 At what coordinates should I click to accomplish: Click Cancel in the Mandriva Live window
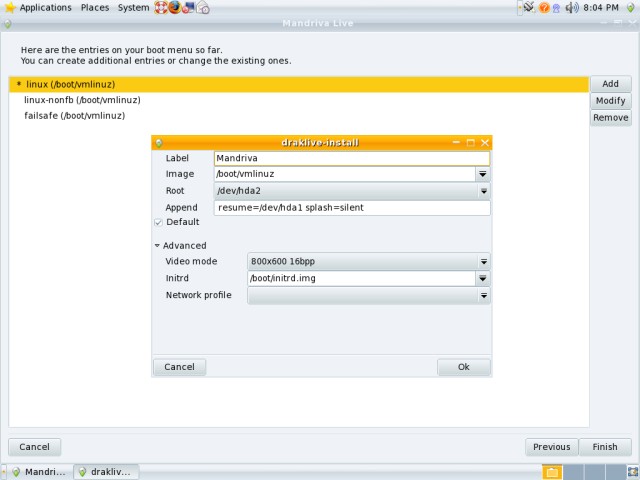35,447
